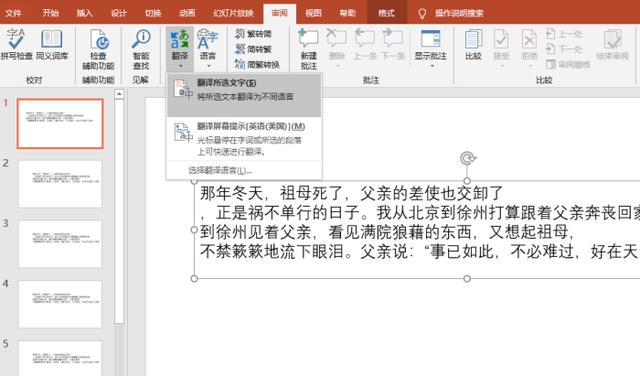Select slide 4 thumbnail
The image size is (640, 376).
(60, 304)
